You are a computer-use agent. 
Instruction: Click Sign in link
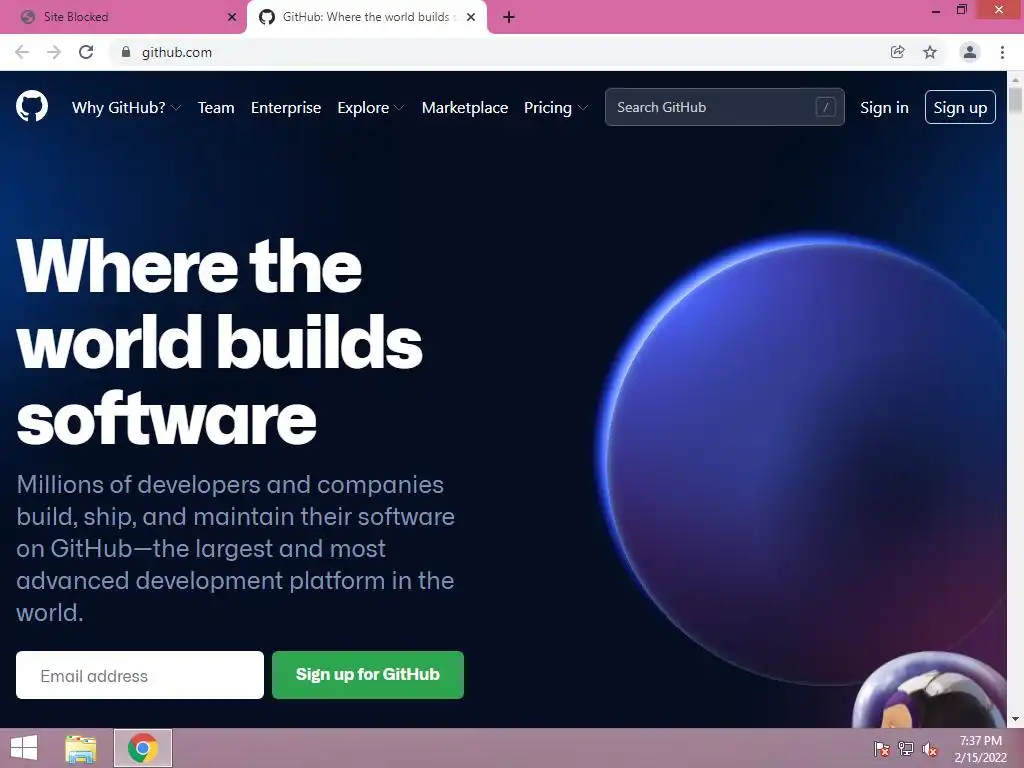884,108
